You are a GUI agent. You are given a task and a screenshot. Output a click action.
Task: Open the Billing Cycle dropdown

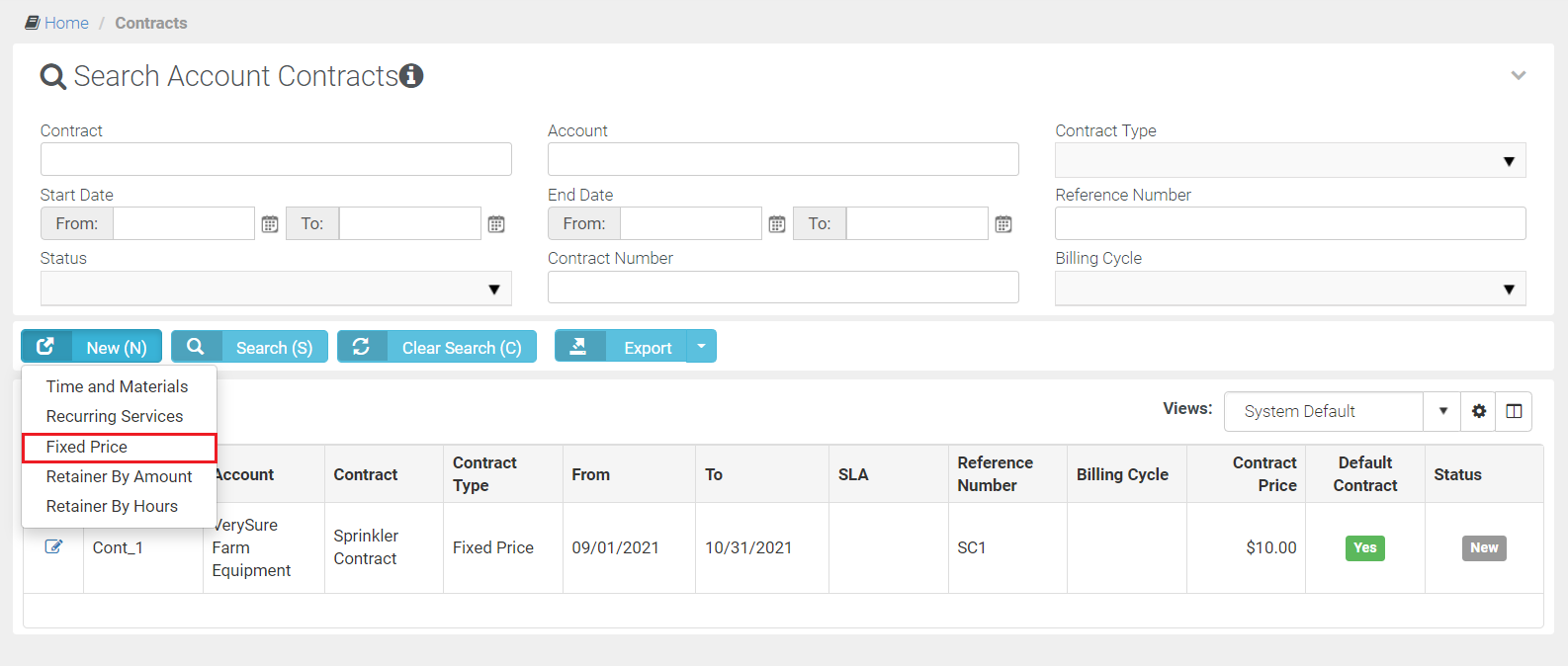(1289, 289)
